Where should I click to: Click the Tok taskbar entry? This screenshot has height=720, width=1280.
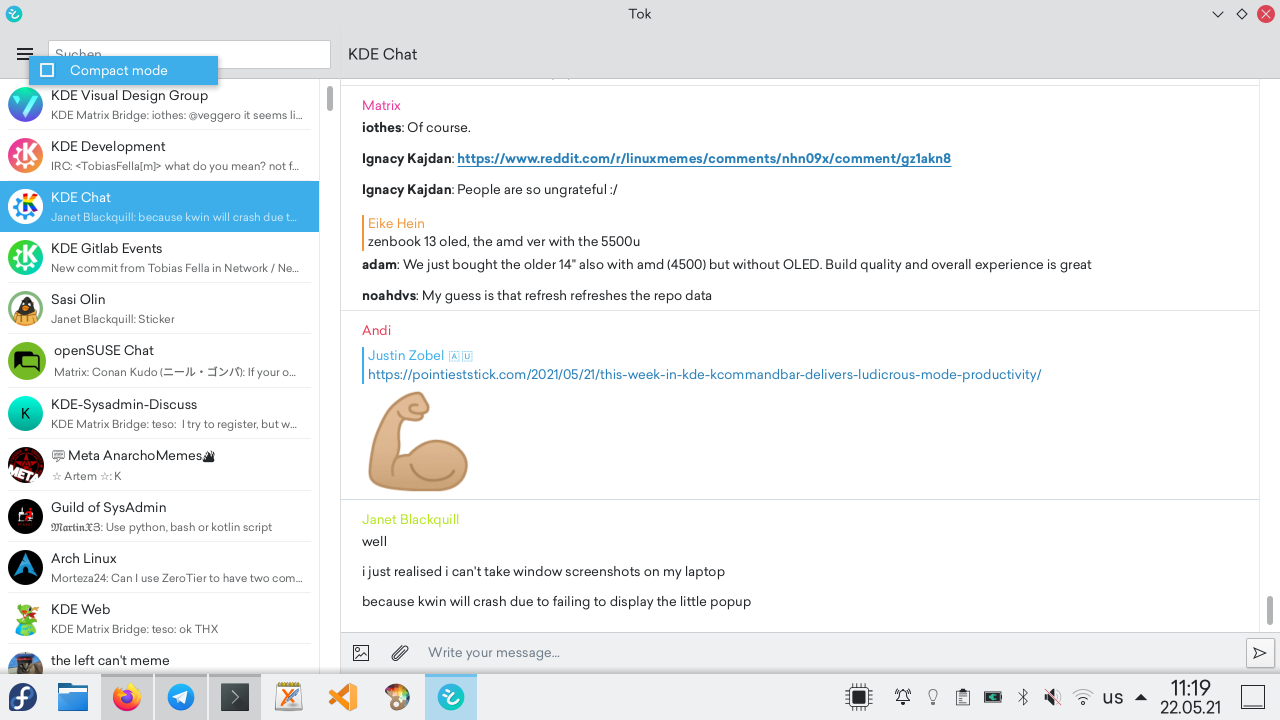point(451,697)
